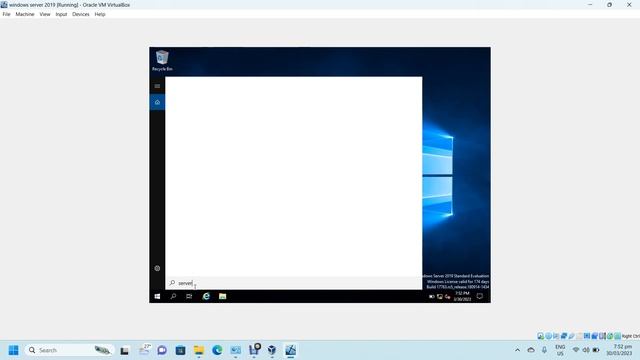Open the View menu

pyautogui.click(x=44, y=14)
